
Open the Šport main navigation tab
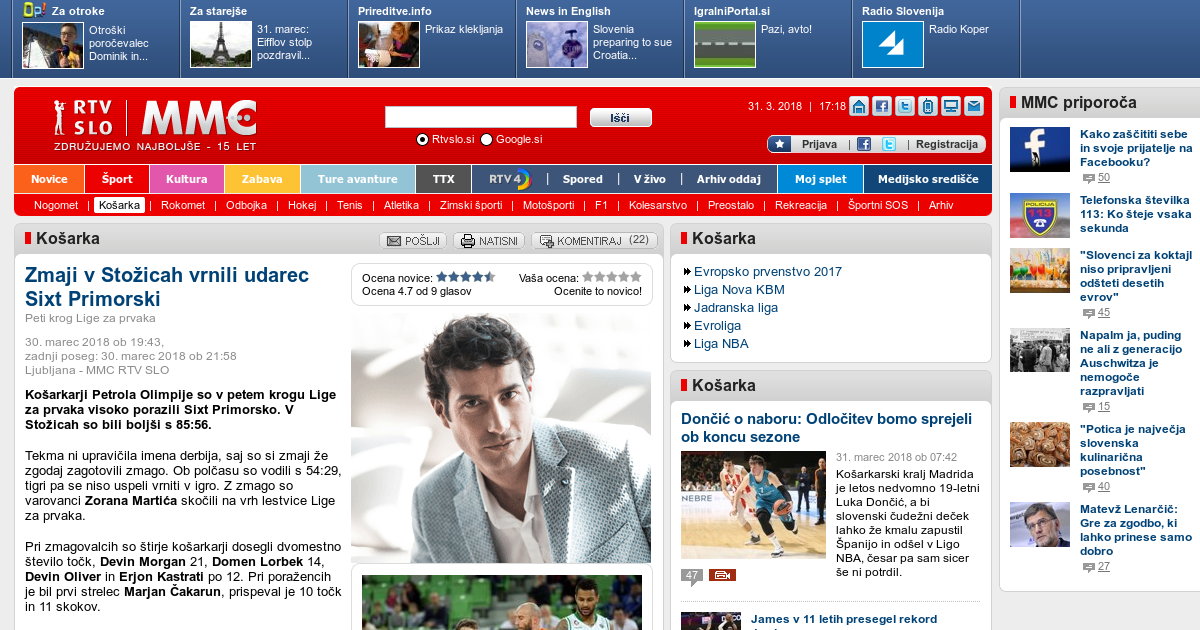pyautogui.click(x=116, y=179)
